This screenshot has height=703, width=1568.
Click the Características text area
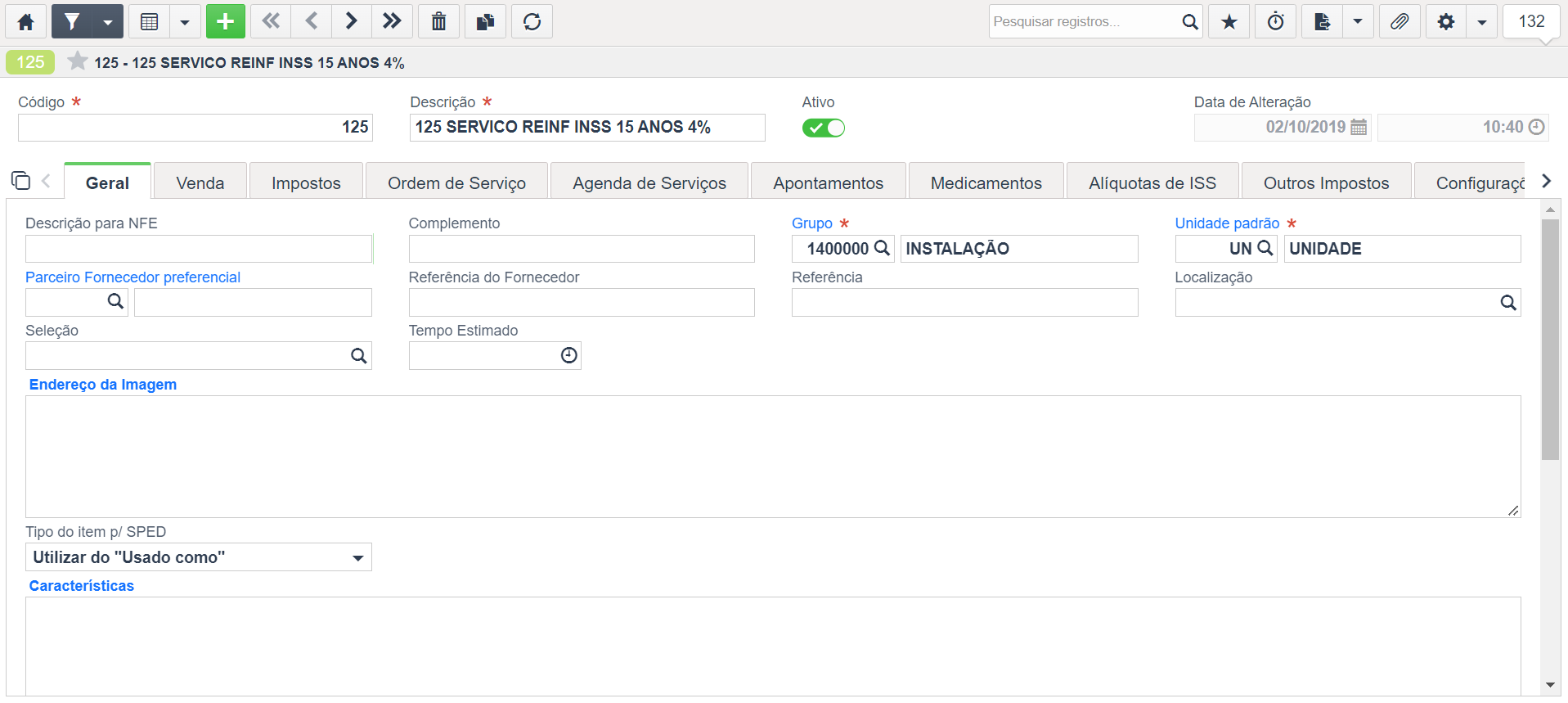(773, 647)
